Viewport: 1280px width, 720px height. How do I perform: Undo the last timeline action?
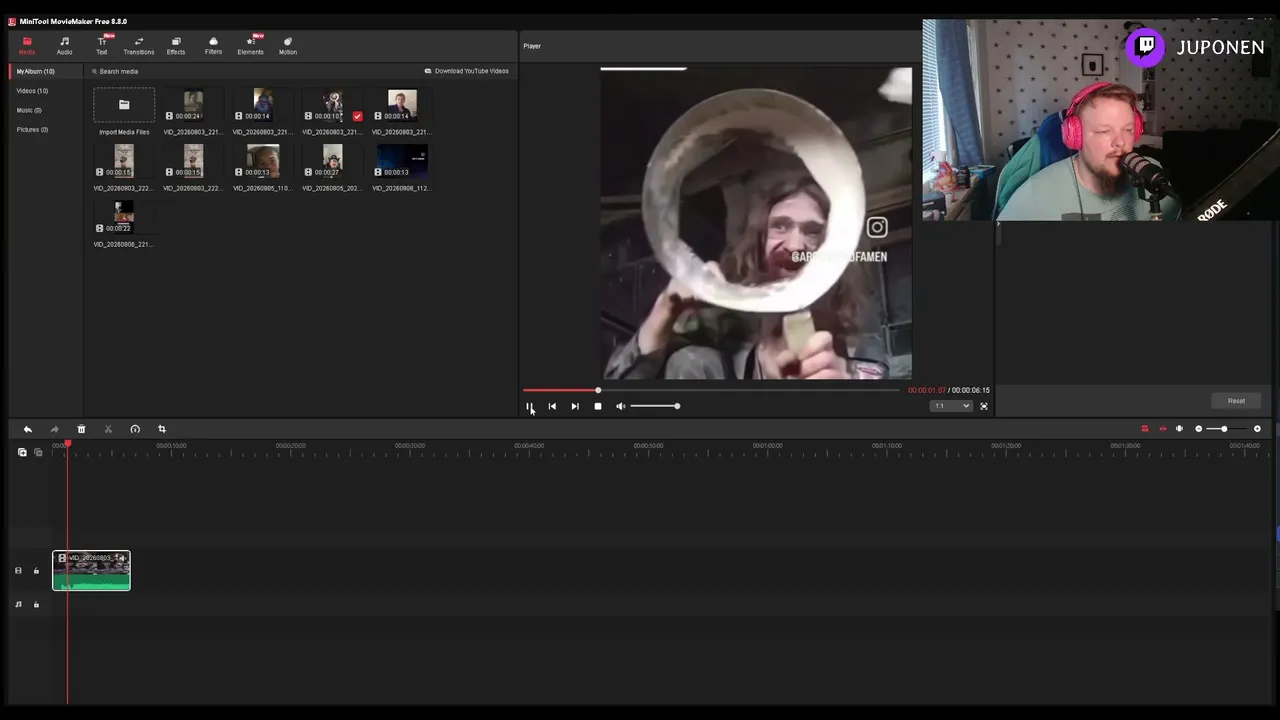tap(28, 429)
